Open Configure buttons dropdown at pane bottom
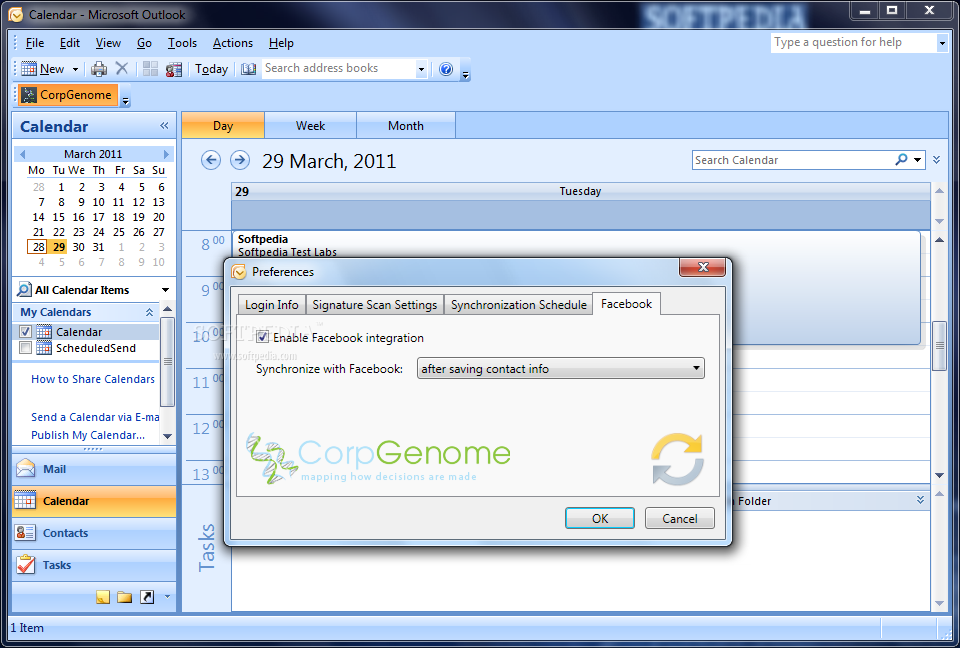960x648 pixels. [x=167, y=597]
